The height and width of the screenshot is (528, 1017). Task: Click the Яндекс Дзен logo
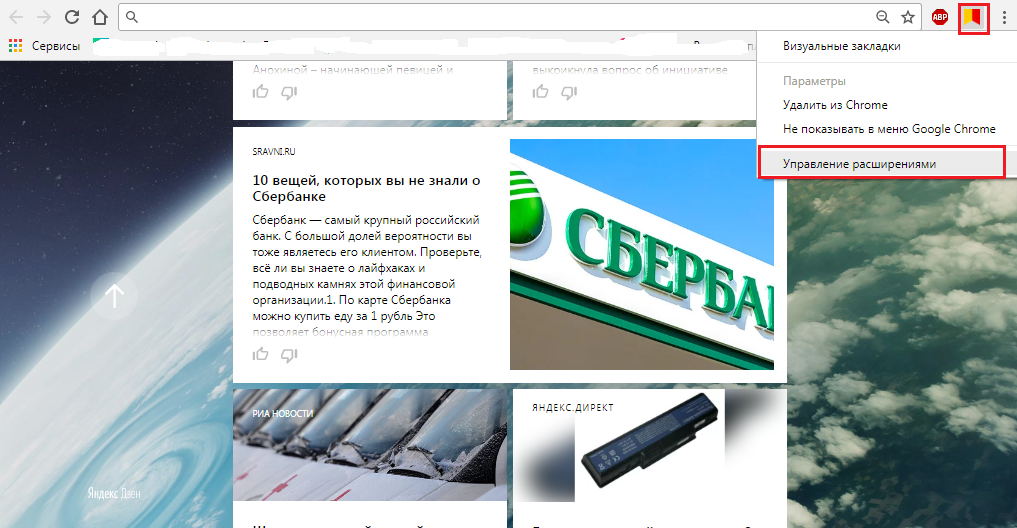click(114, 494)
